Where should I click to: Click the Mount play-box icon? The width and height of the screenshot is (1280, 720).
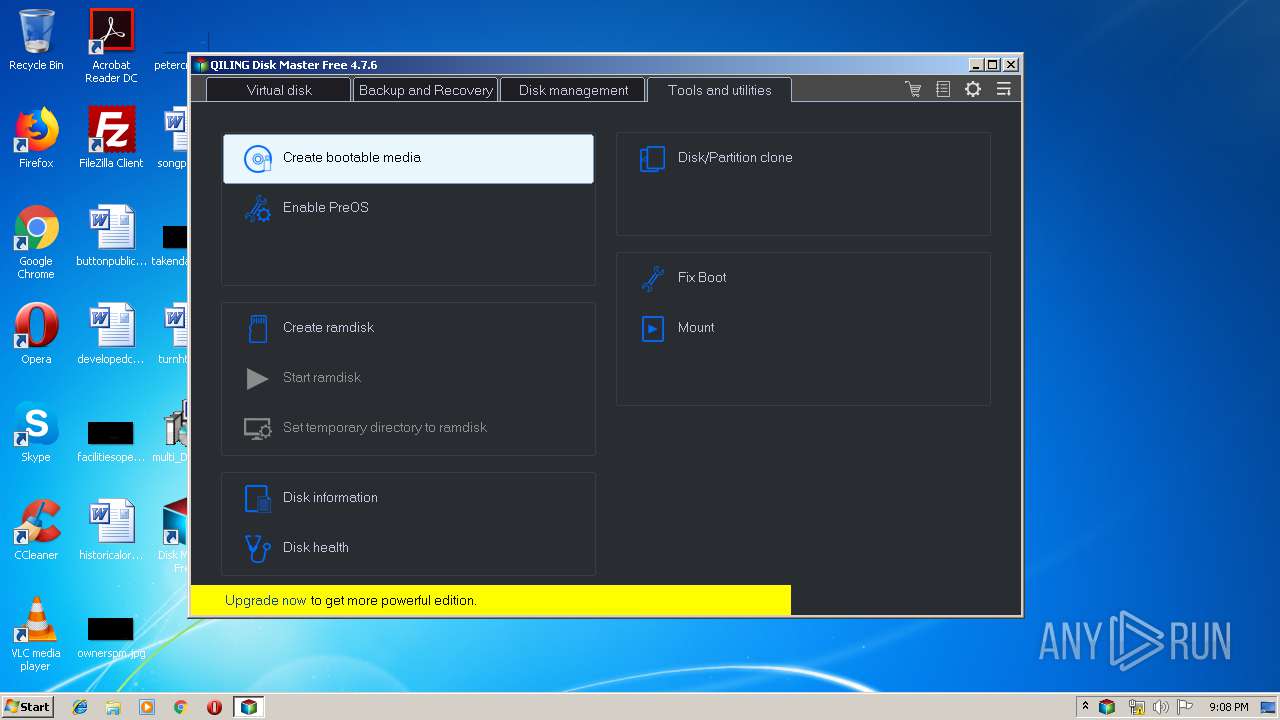(x=652, y=328)
